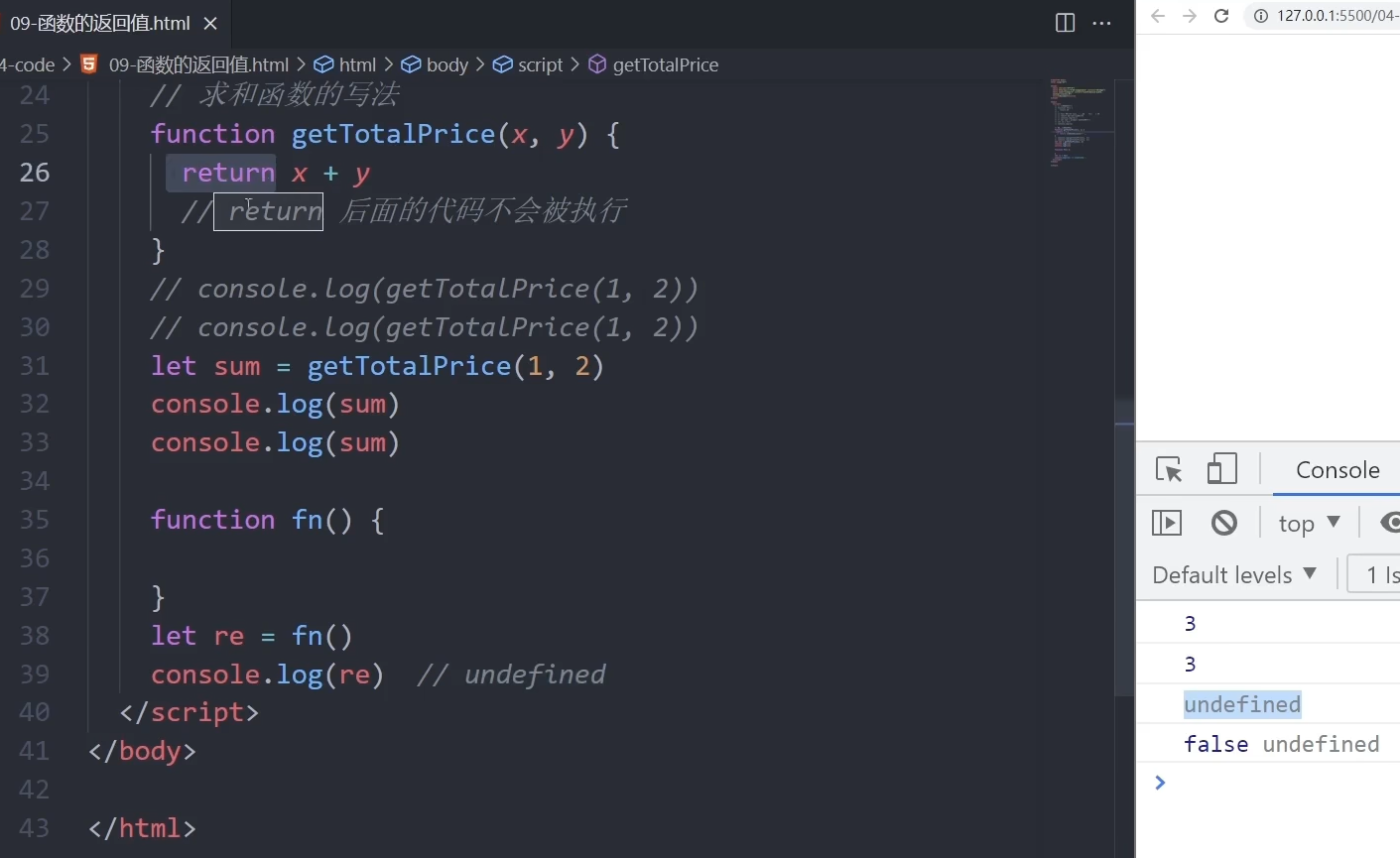The height and width of the screenshot is (858, 1400).
Task: Open the top JavaScript context dropdown
Action: point(1309,523)
